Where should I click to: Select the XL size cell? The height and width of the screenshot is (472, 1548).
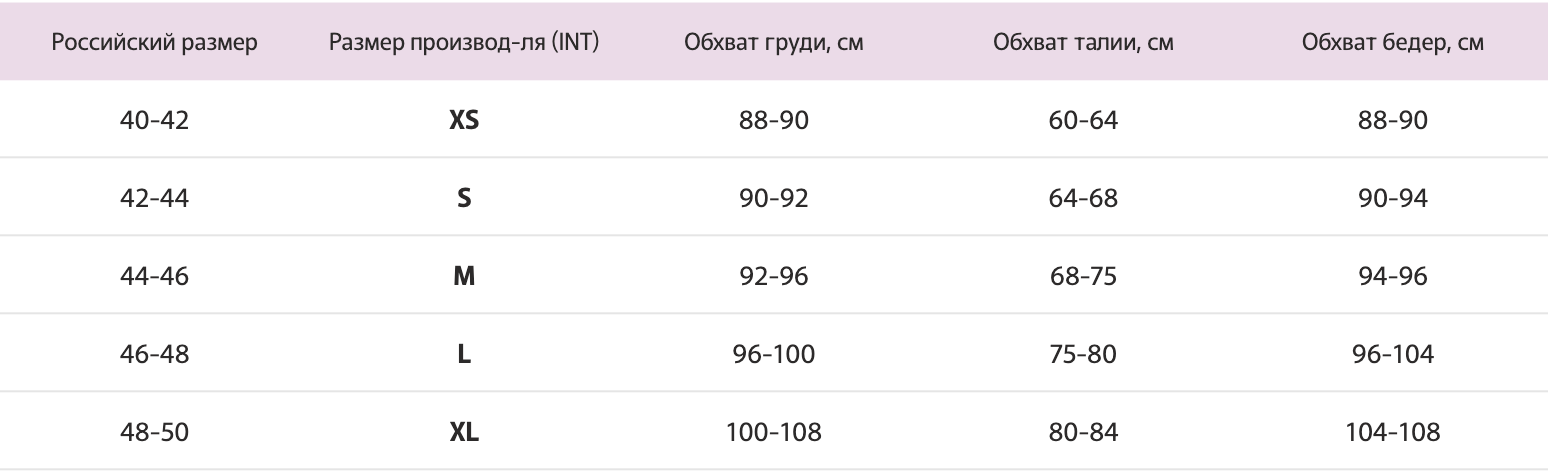(x=464, y=432)
